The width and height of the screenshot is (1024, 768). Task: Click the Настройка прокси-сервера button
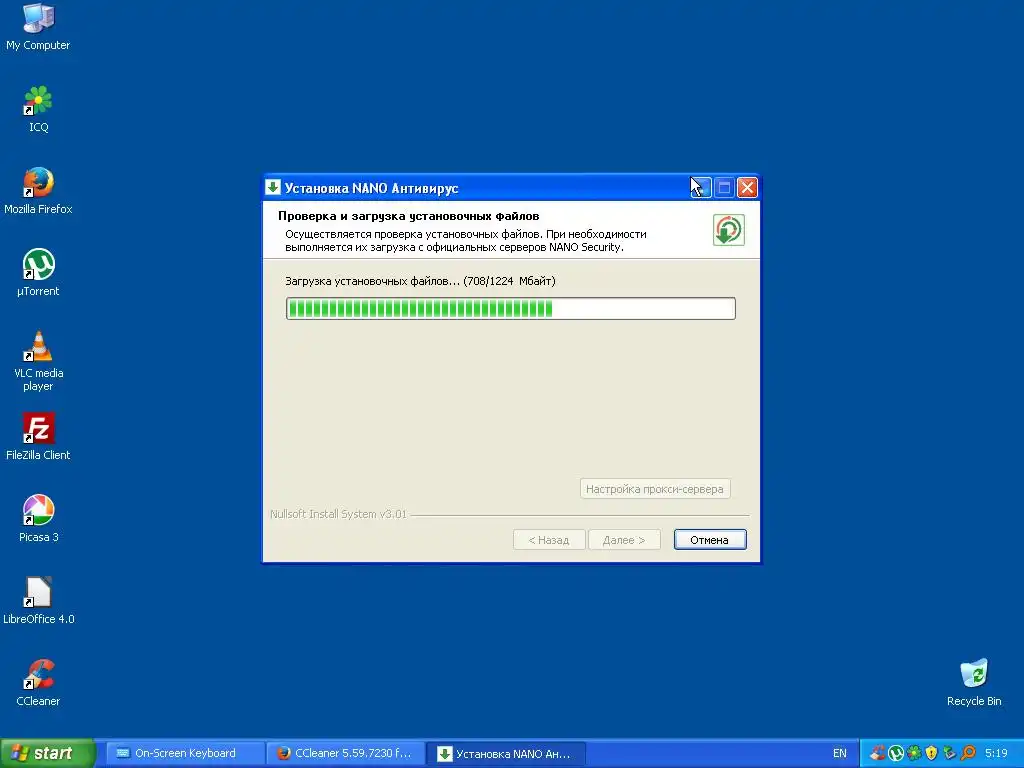(x=655, y=488)
